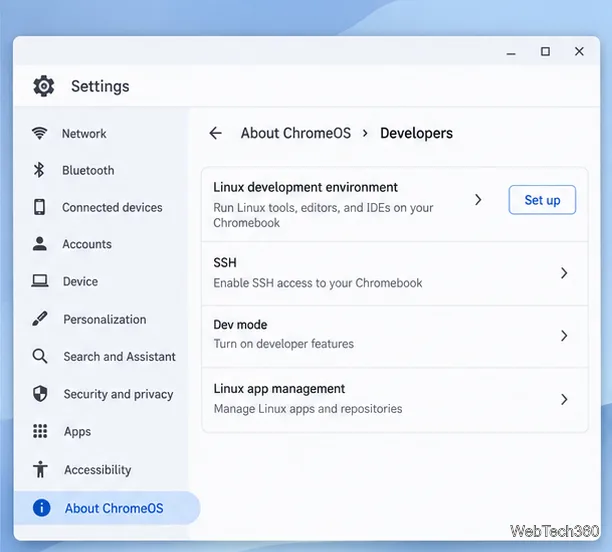Click About ChromeOS breadcrumb link
The width and height of the screenshot is (612, 552).
[295, 133]
